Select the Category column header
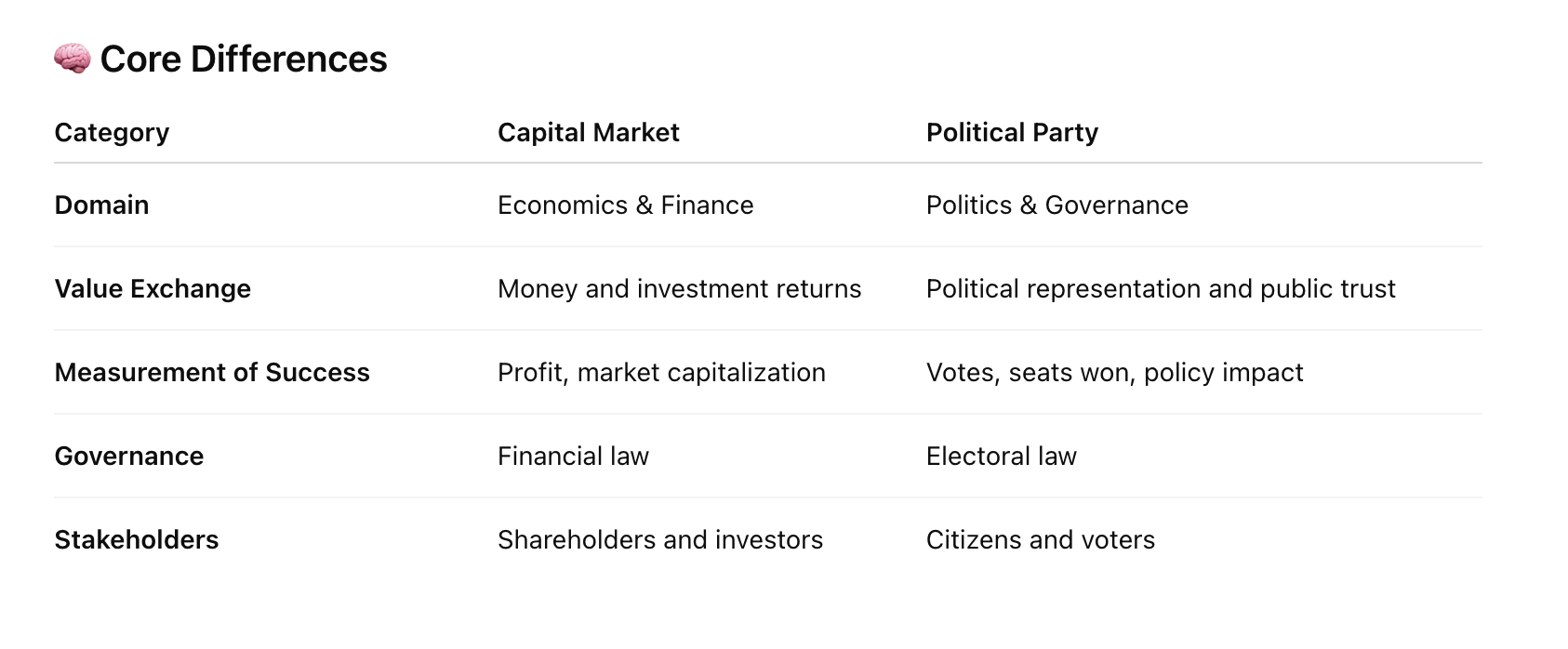 [112, 133]
